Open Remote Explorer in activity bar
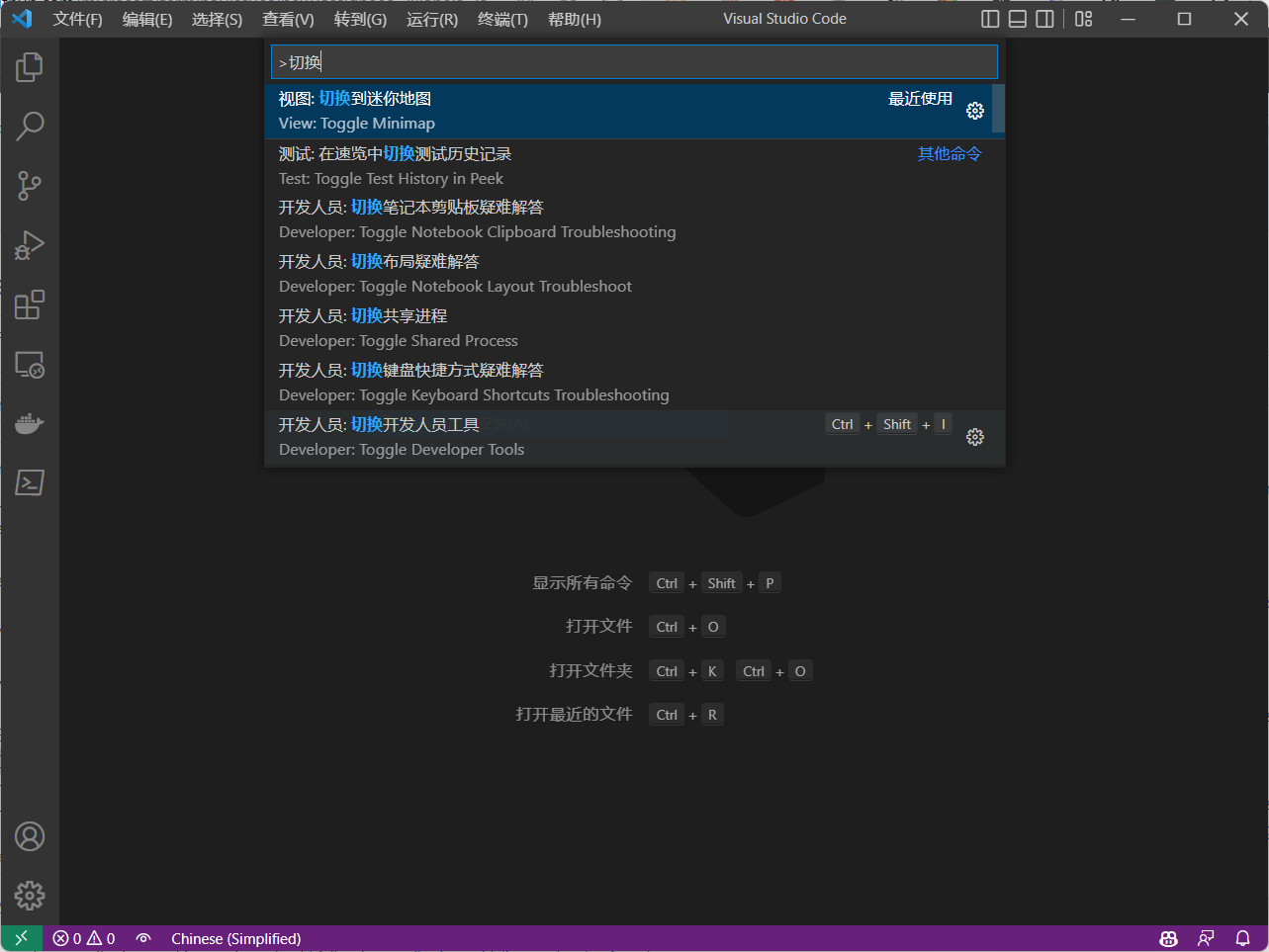Viewport: 1269px width, 952px height. (x=30, y=364)
